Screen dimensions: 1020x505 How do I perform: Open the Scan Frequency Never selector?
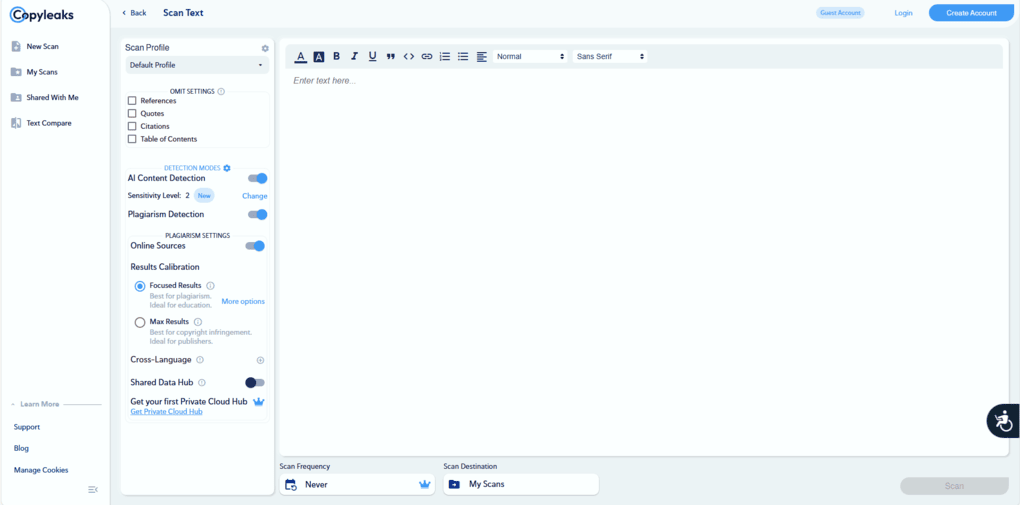click(357, 484)
